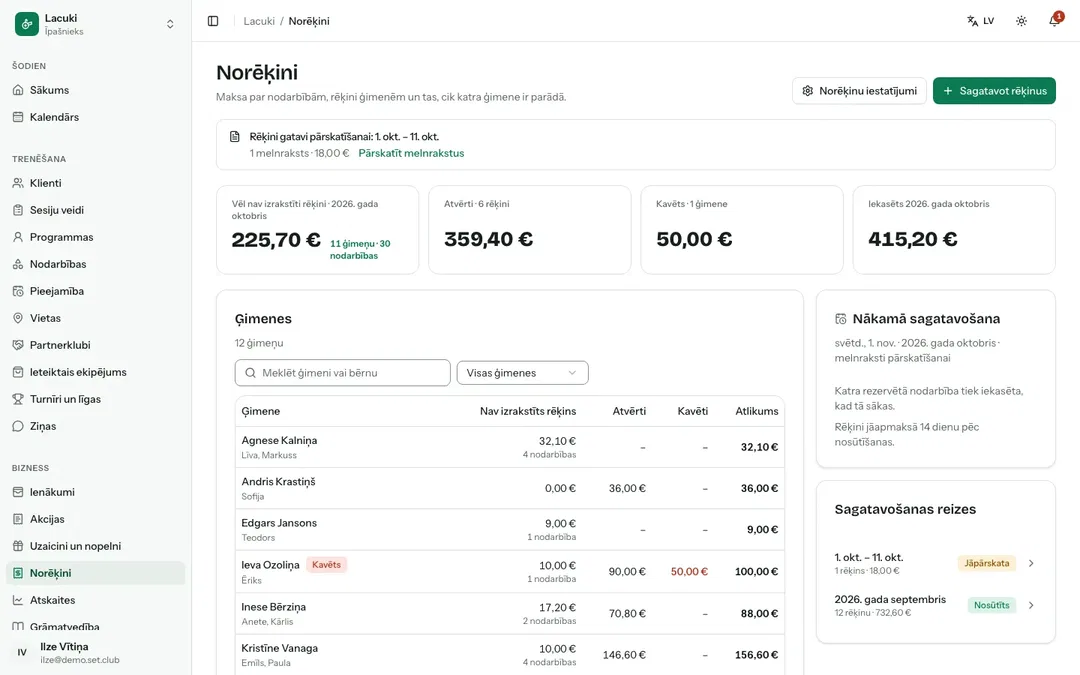This screenshot has width=1080, height=675.
Task: Follow the Pārskatīt melnrakstus link
Action: (x=411, y=154)
